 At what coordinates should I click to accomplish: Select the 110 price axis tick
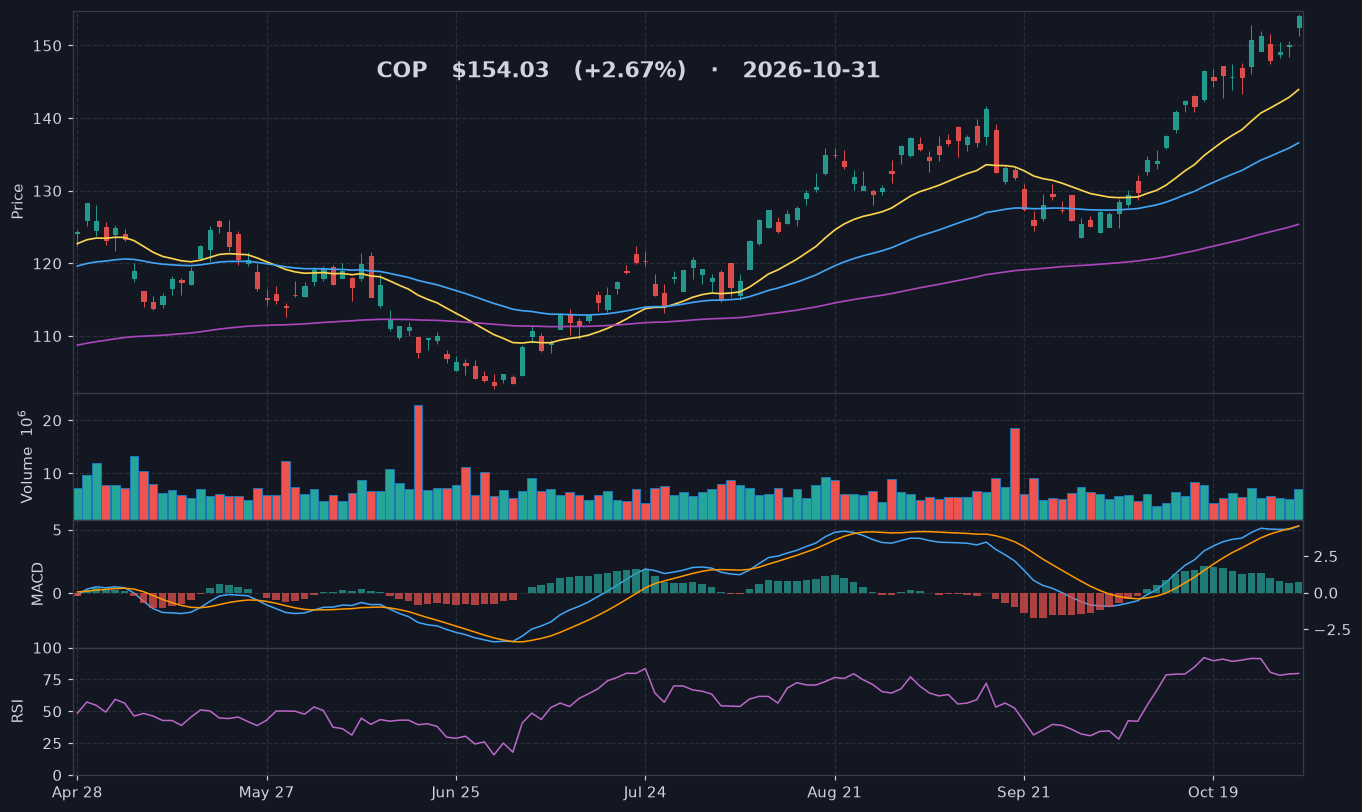pos(50,336)
